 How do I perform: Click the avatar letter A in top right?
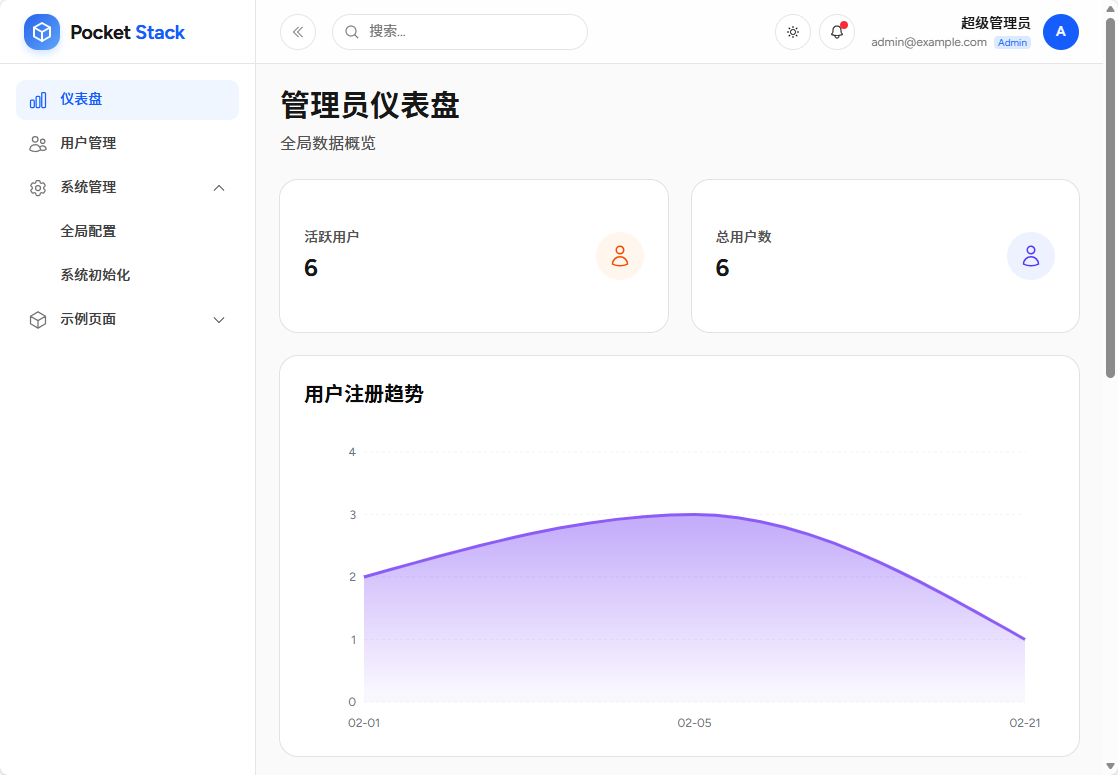pos(1061,31)
